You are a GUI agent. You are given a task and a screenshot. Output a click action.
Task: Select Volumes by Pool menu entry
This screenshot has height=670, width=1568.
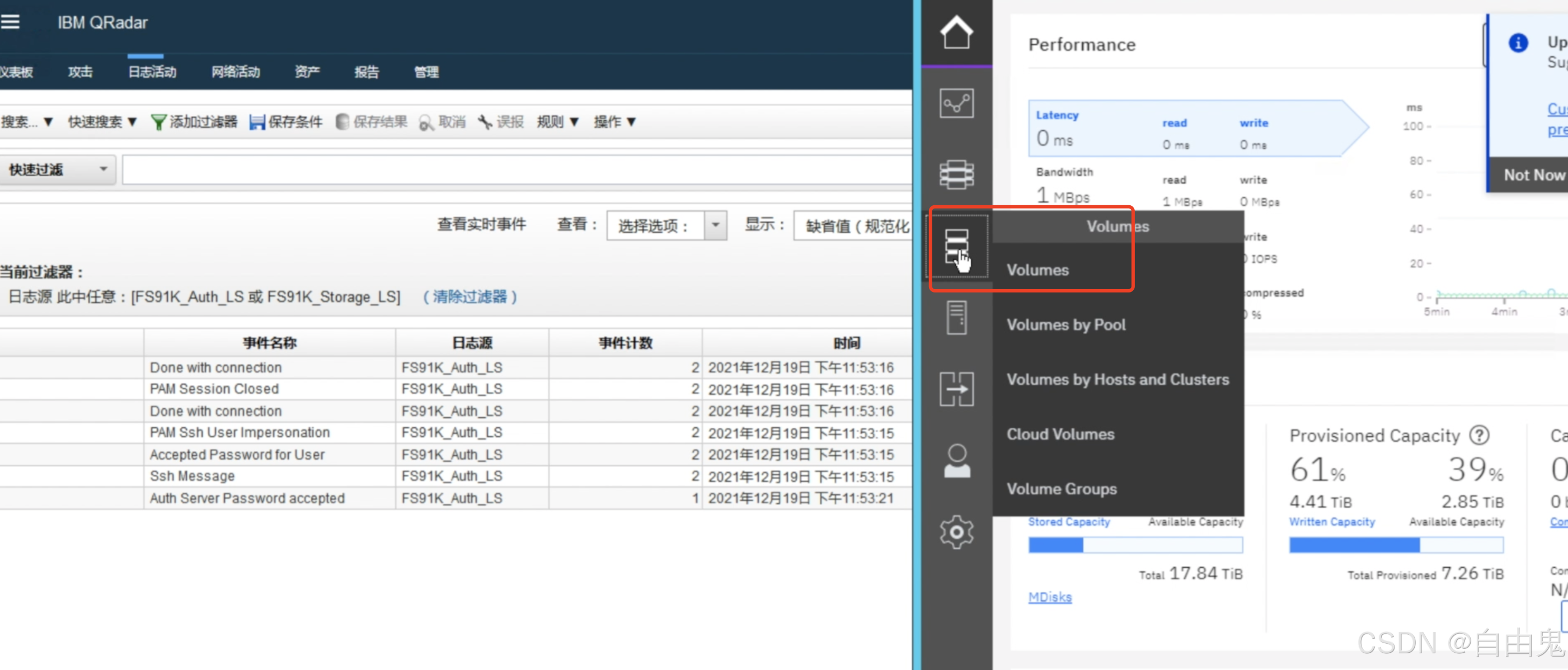click(1066, 324)
